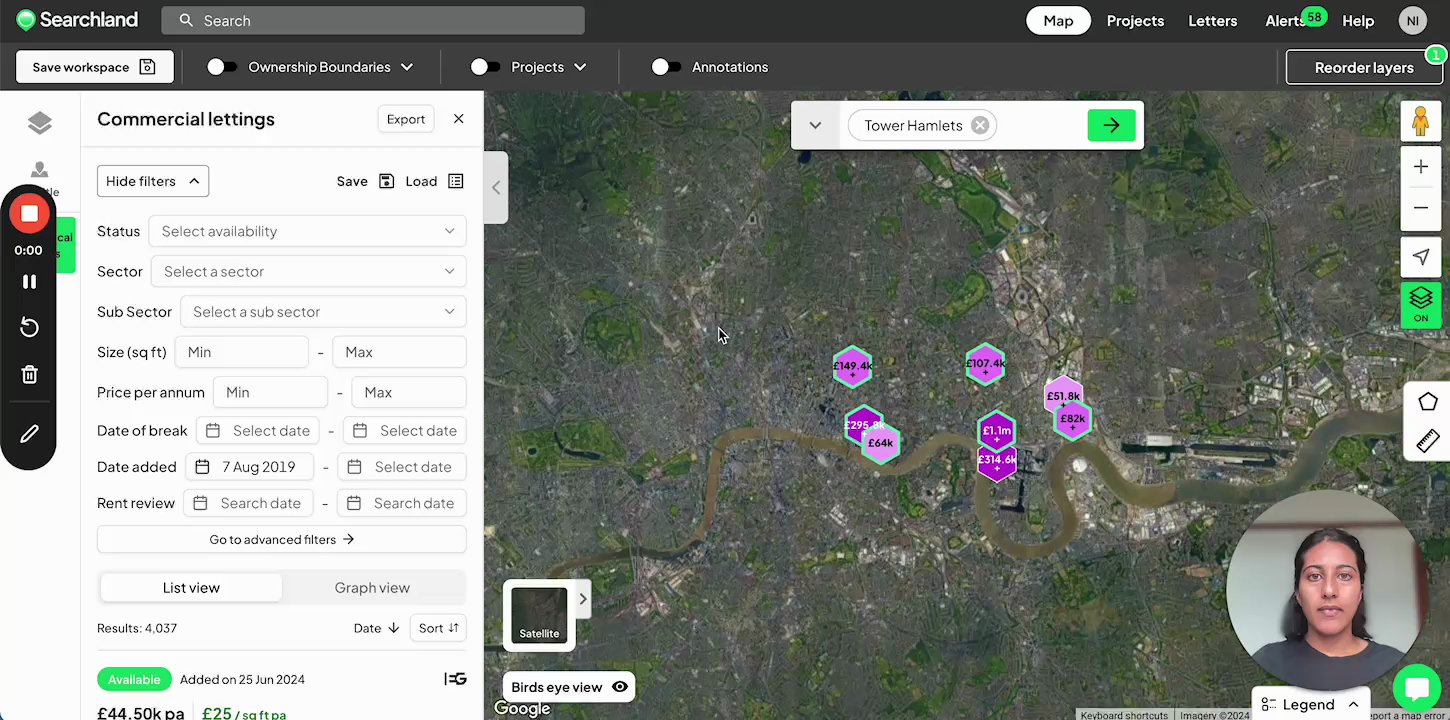The height and width of the screenshot is (720, 1450).
Task: Click the Size Min input field
Action: [242, 352]
